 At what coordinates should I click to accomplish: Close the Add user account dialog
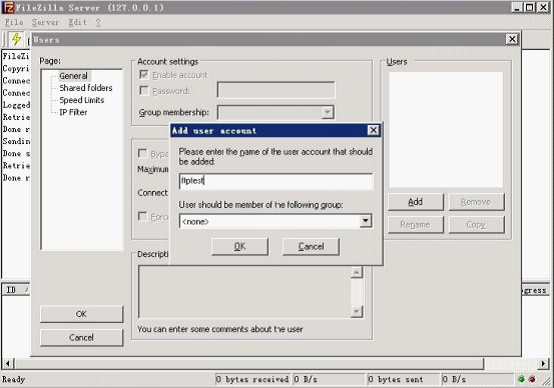373,130
